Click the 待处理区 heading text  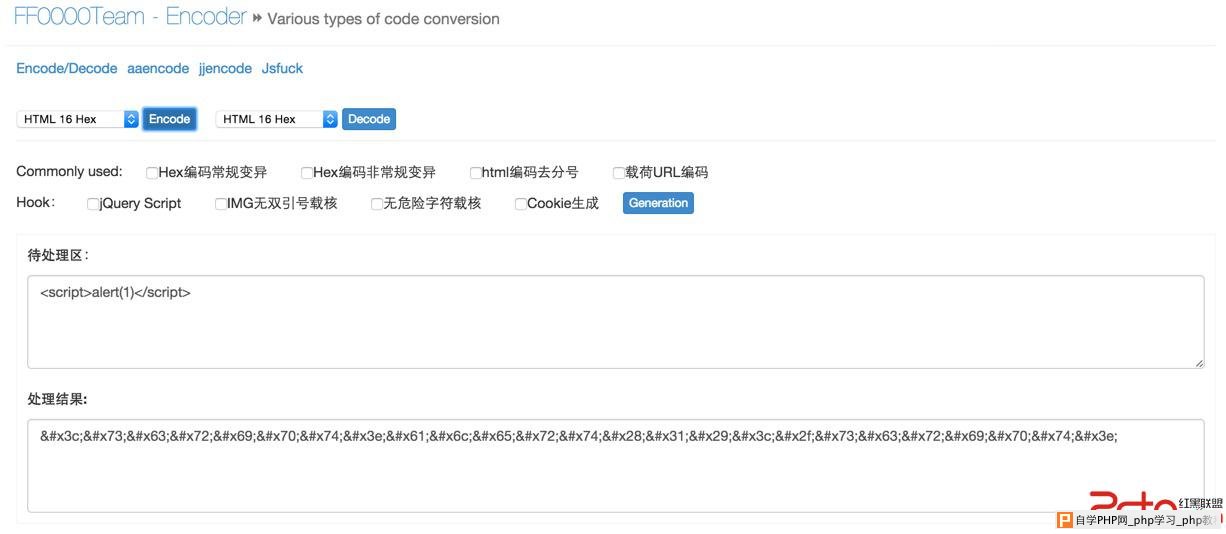pos(58,255)
